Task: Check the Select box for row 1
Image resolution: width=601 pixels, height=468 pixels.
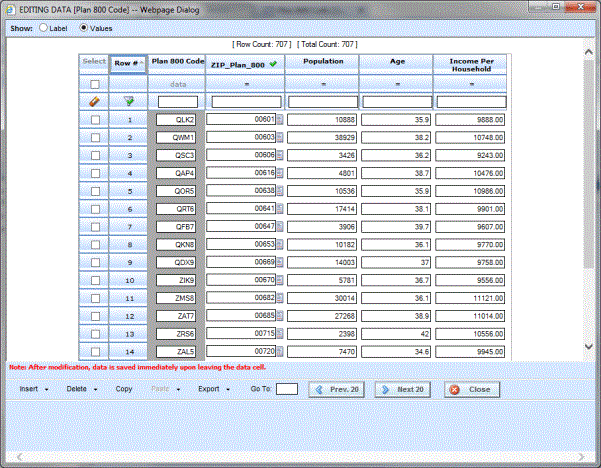Action: coord(95,120)
